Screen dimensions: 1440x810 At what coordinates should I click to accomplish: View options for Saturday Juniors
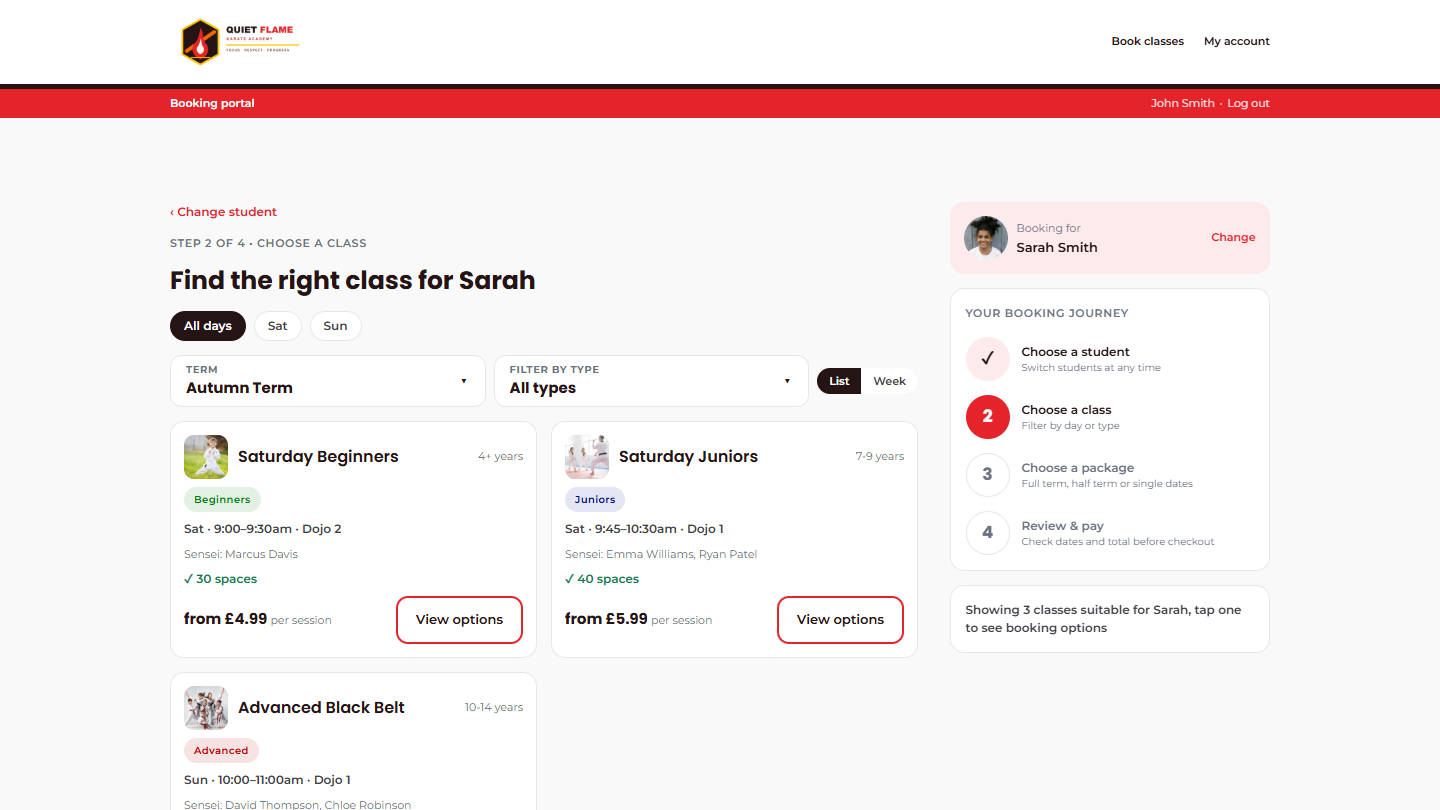coord(841,620)
